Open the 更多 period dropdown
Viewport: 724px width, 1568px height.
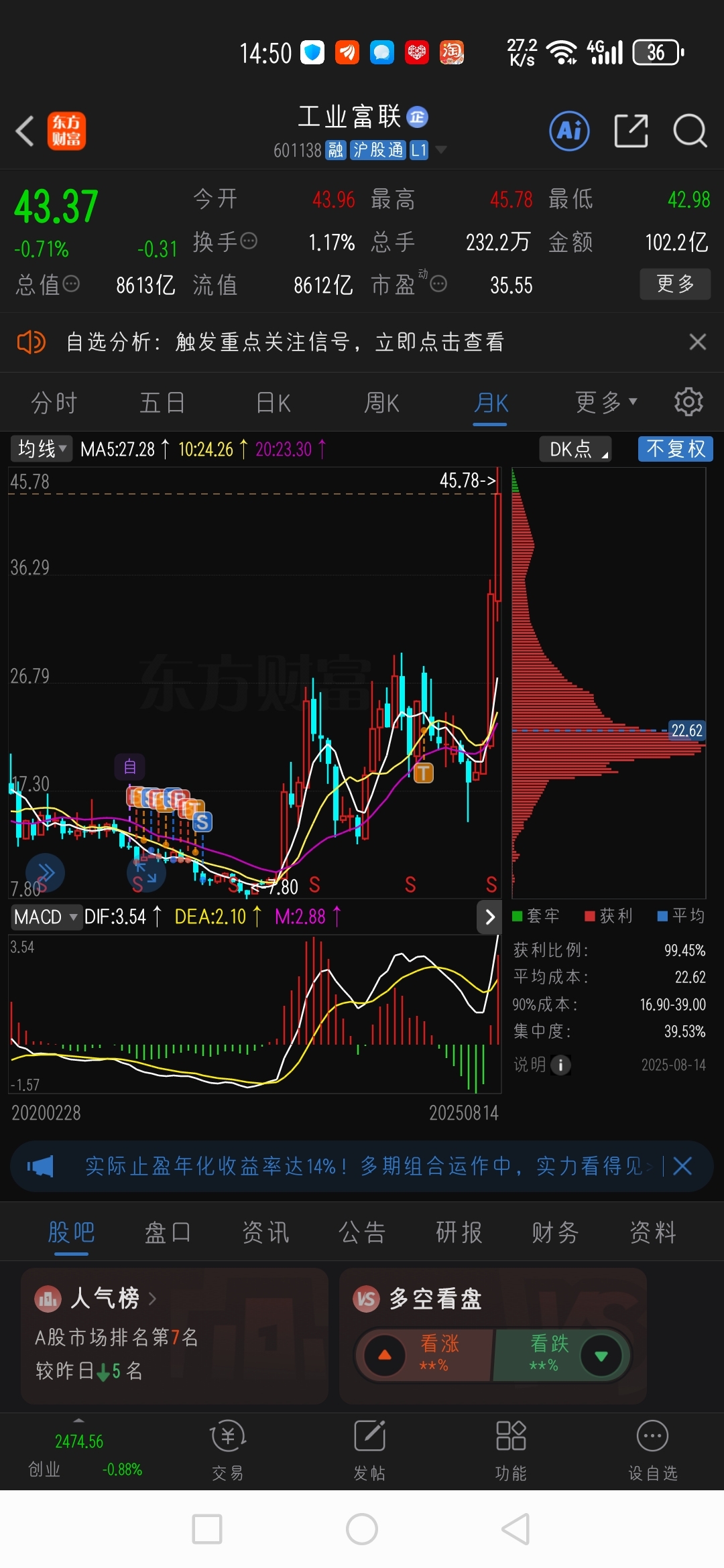(x=606, y=402)
